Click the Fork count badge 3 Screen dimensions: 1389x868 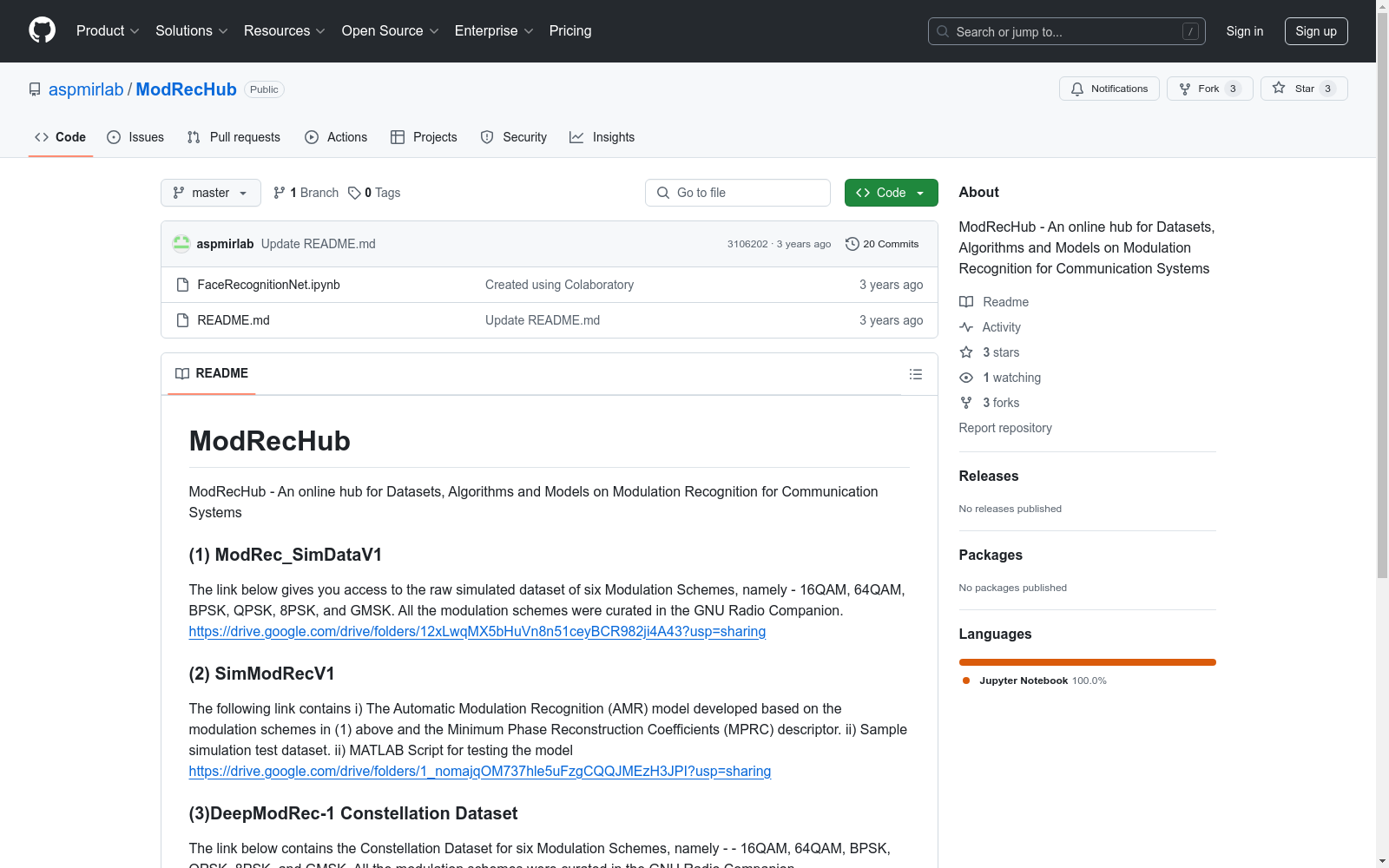pyautogui.click(x=1233, y=89)
